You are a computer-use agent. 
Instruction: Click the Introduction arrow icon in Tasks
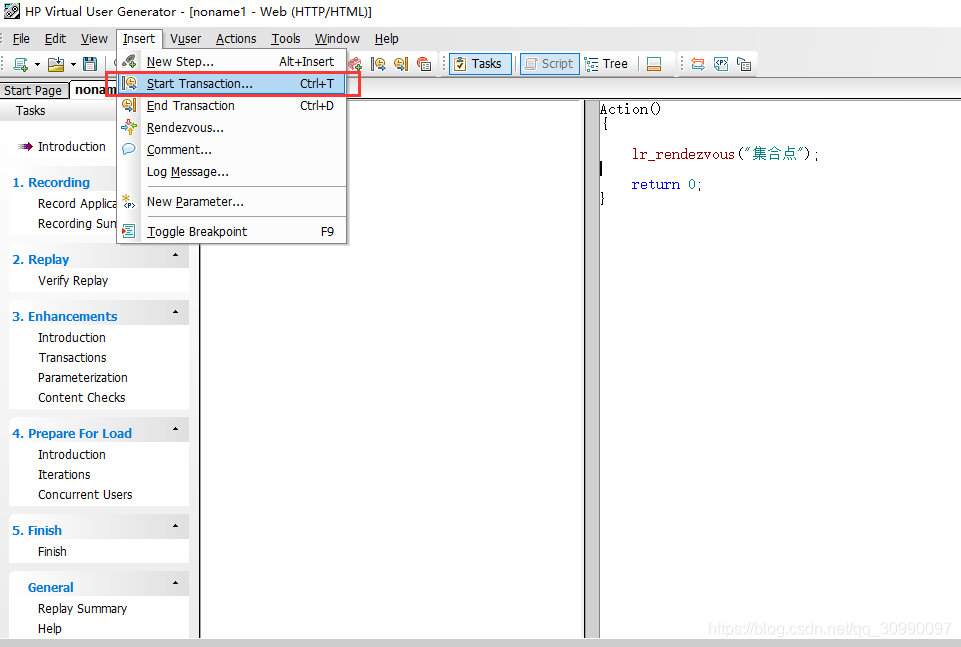point(25,146)
